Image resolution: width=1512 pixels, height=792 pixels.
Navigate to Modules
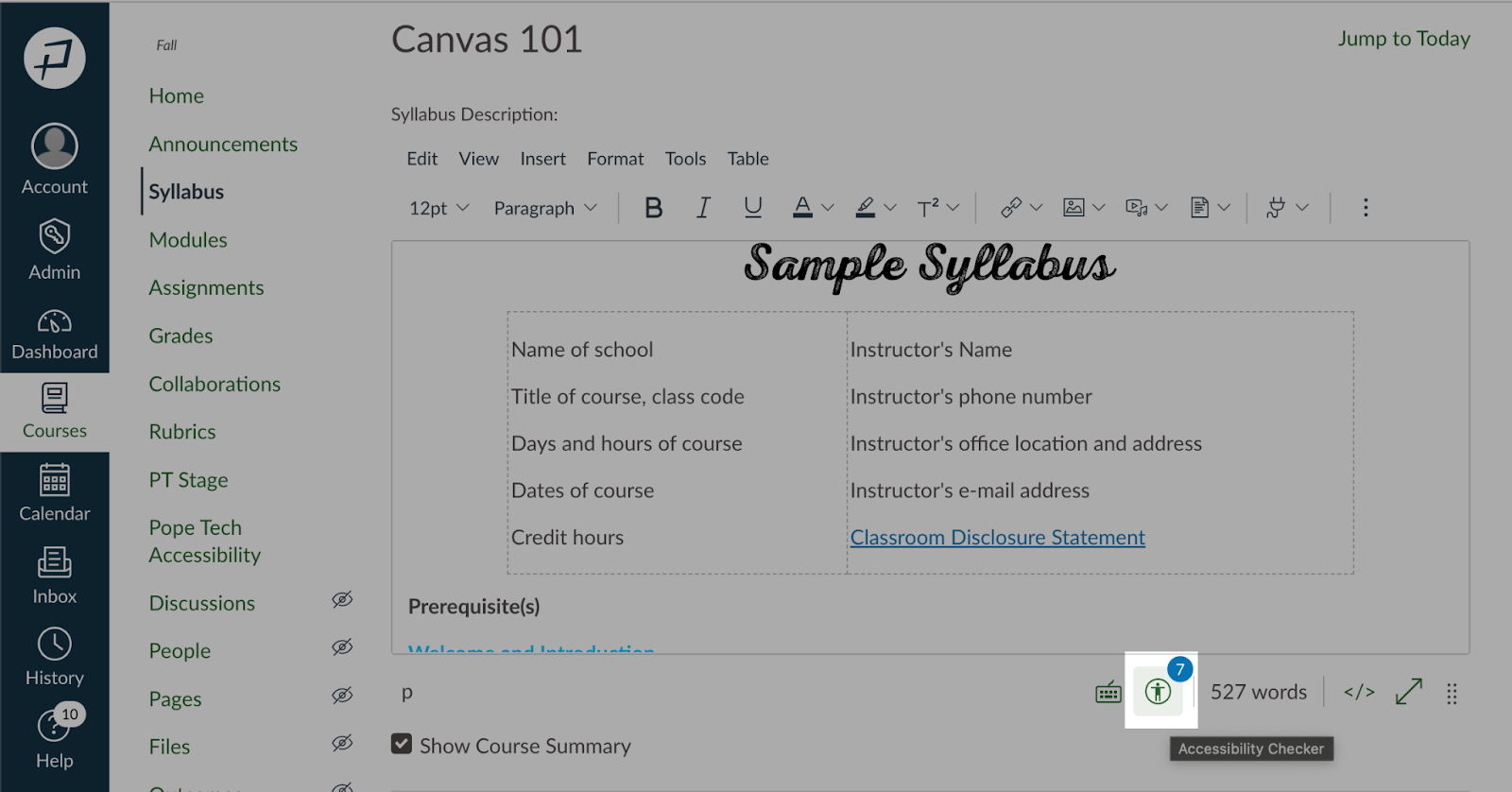click(188, 240)
